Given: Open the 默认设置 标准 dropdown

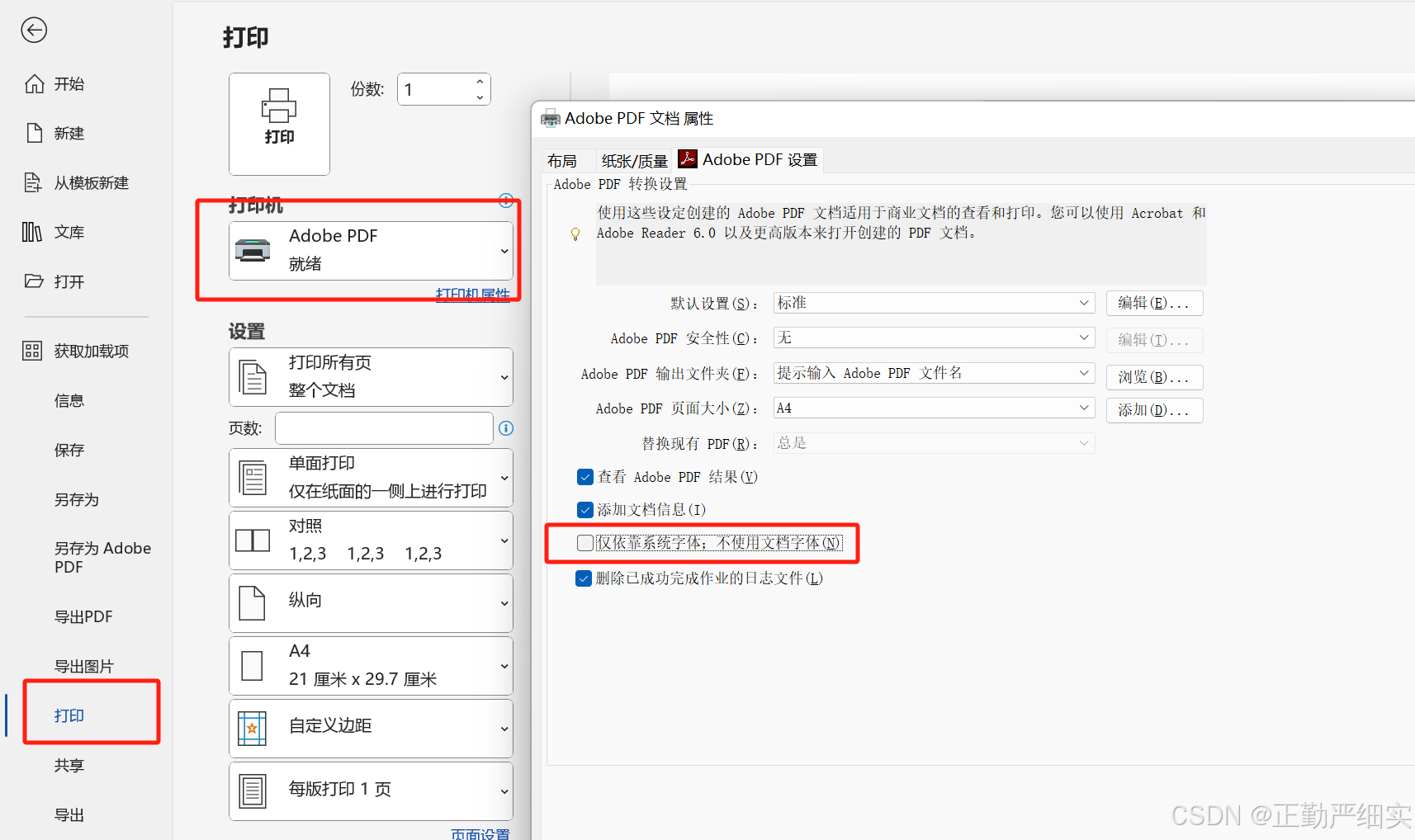Looking at the screenshot, I should [934, 303].
